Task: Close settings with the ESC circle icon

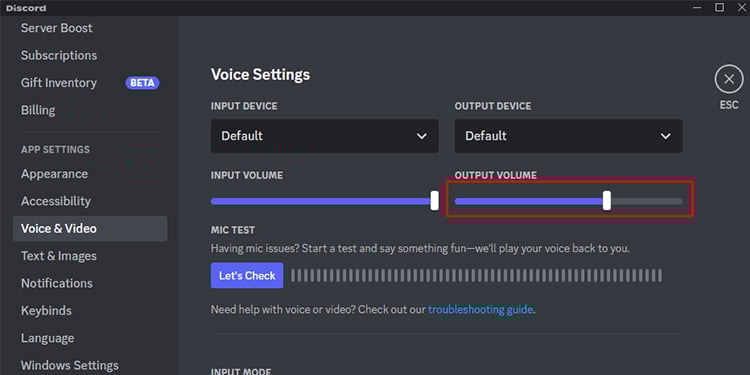Action: [x=729, y=79]
